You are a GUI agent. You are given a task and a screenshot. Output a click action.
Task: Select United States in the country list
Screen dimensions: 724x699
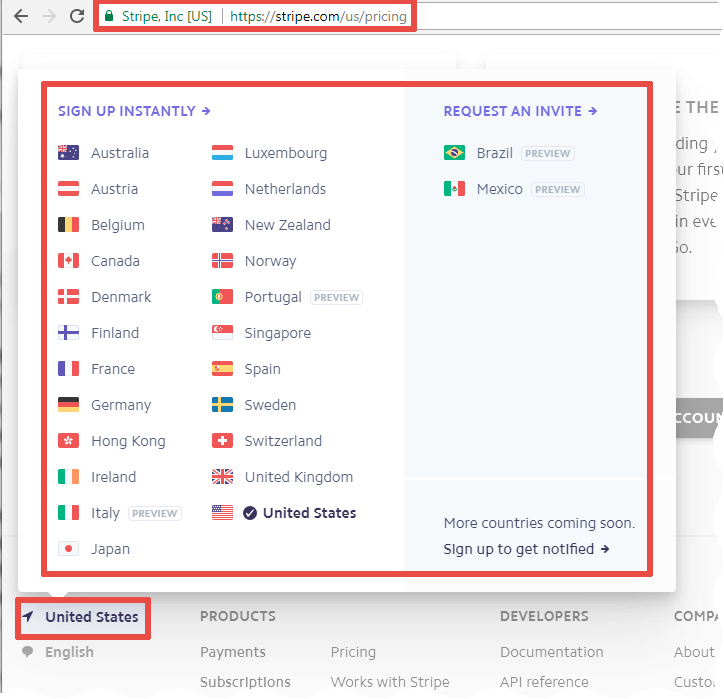click(309, 513)
